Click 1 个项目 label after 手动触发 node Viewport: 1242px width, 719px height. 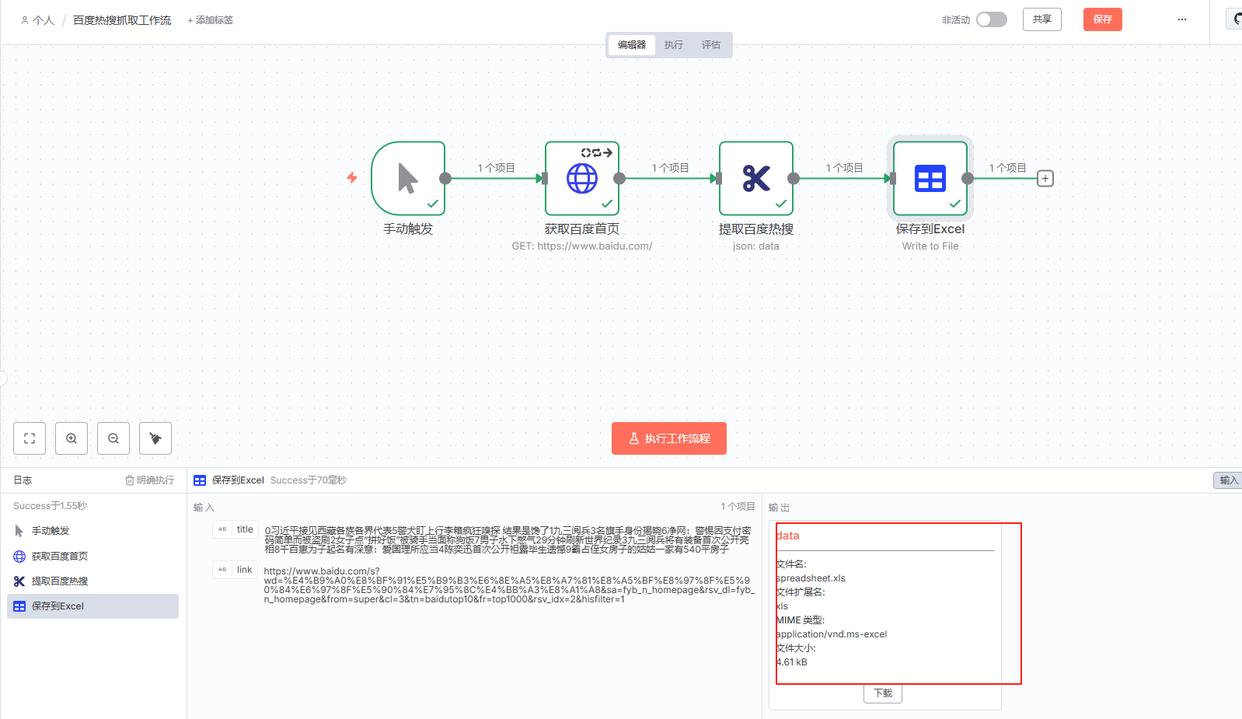(x=496, y=168)
